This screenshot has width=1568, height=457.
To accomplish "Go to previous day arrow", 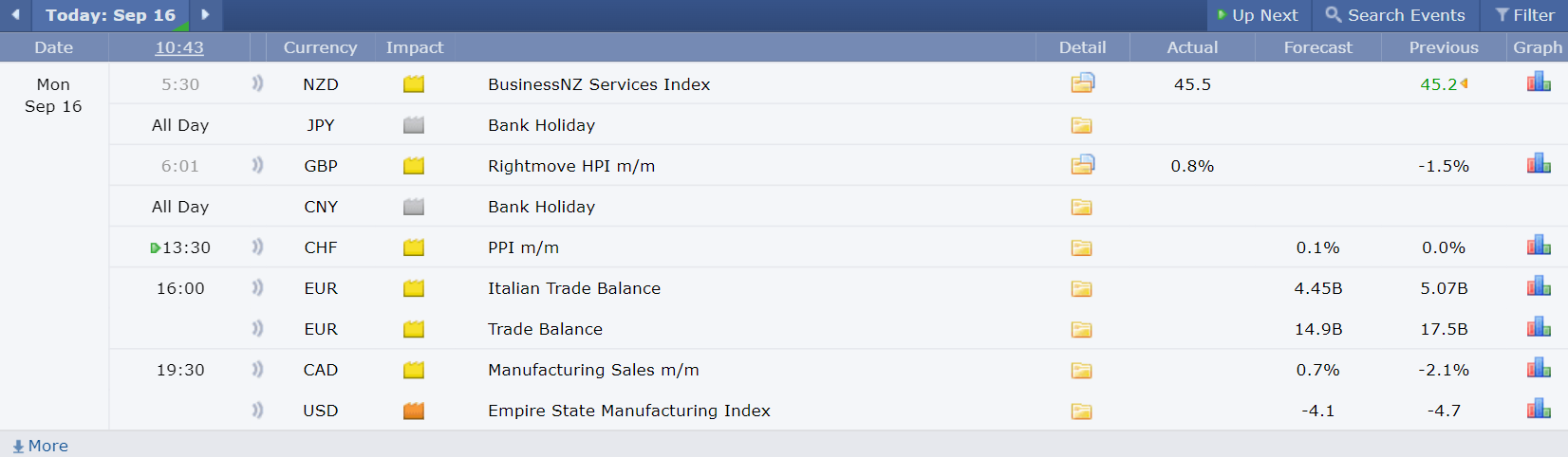I will (15, 14).
